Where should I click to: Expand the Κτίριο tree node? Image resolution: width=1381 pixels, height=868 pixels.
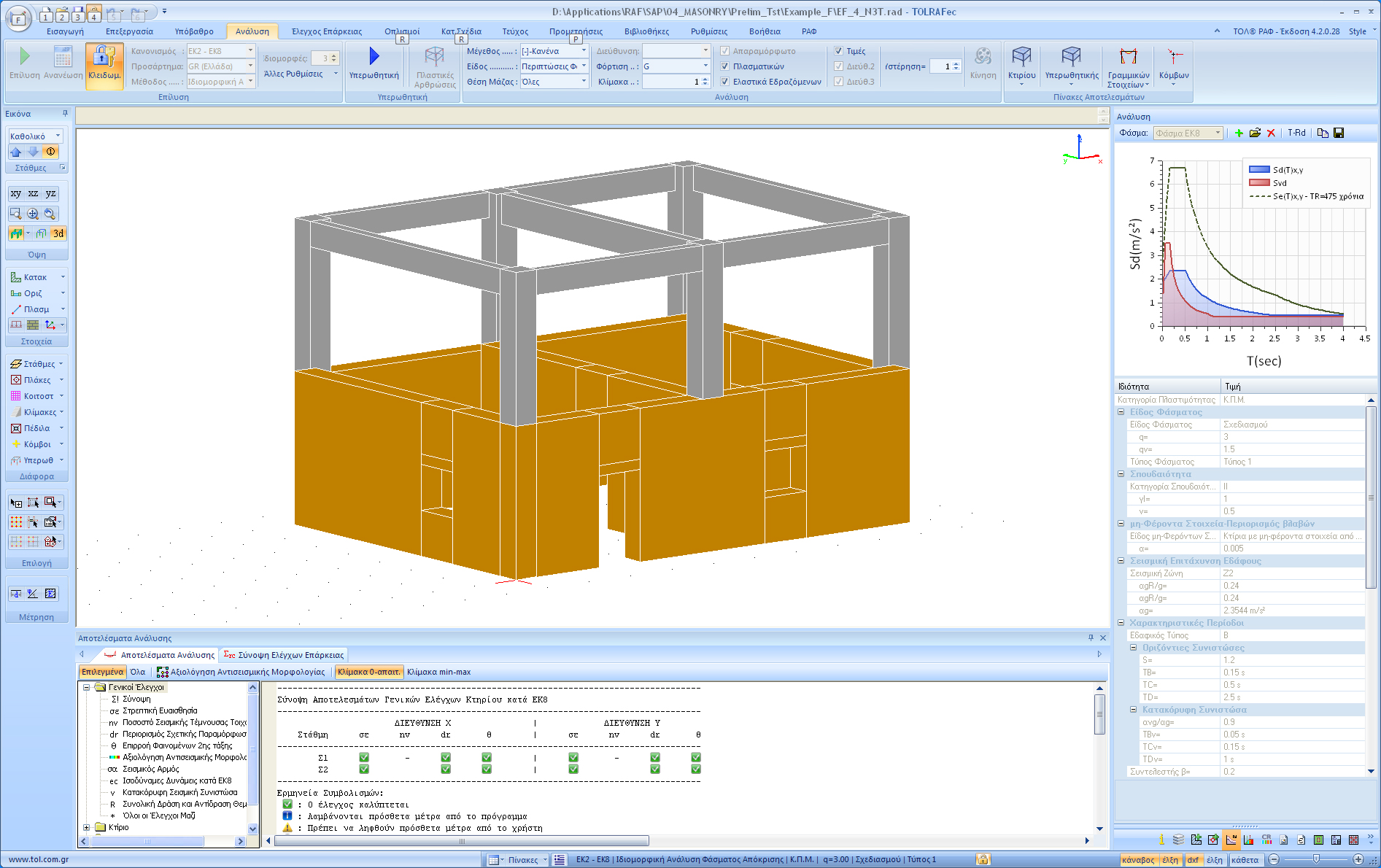[x=87, y=827]
